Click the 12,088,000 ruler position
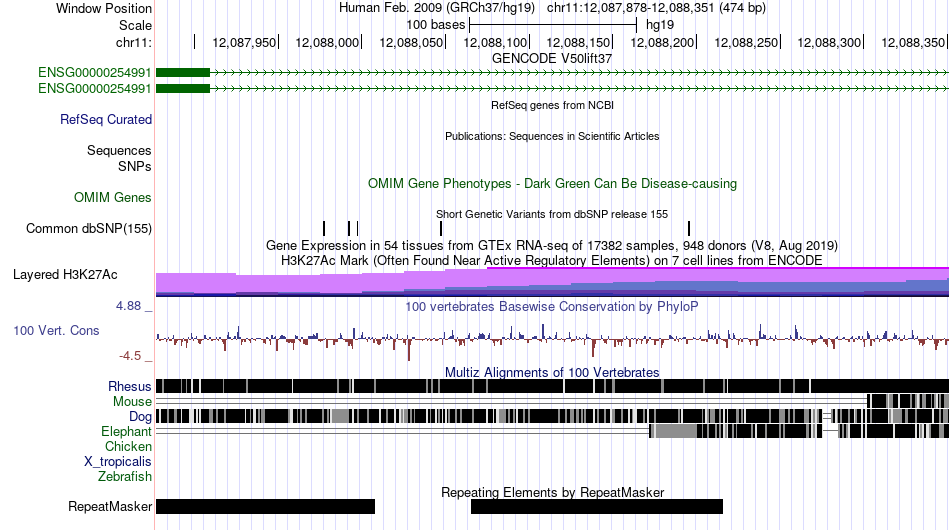The image size is (950, 530). (x=327, y=42)
